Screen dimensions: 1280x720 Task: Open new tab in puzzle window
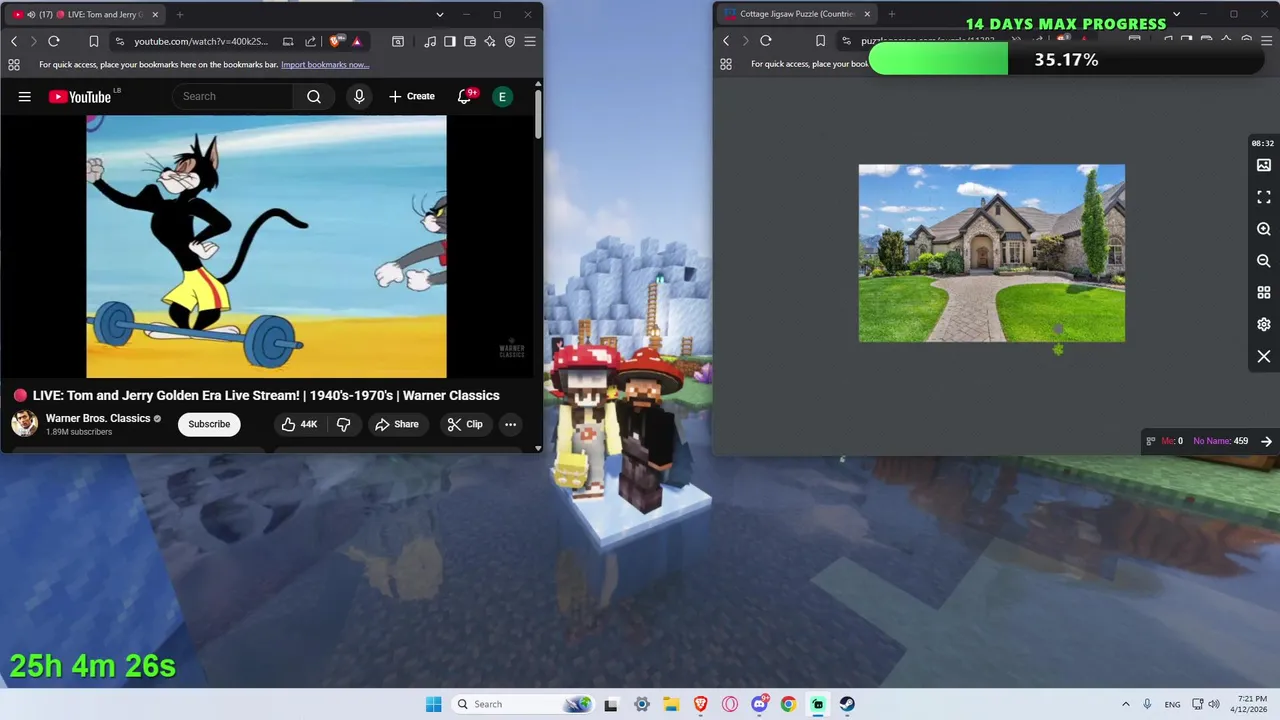tap(892, 14)
